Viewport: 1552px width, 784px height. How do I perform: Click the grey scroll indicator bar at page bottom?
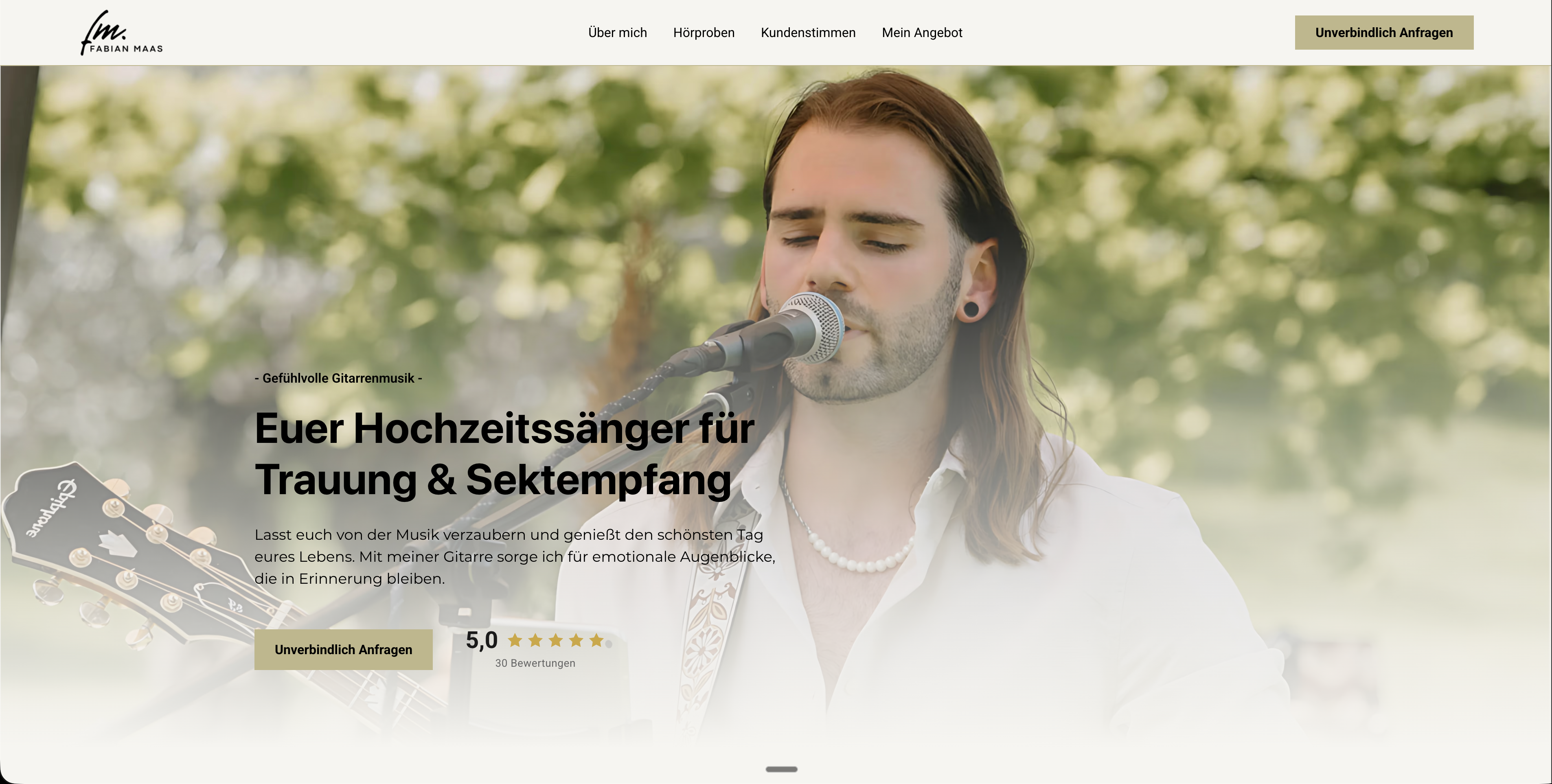pyautogui.click(x=781, y=769)
